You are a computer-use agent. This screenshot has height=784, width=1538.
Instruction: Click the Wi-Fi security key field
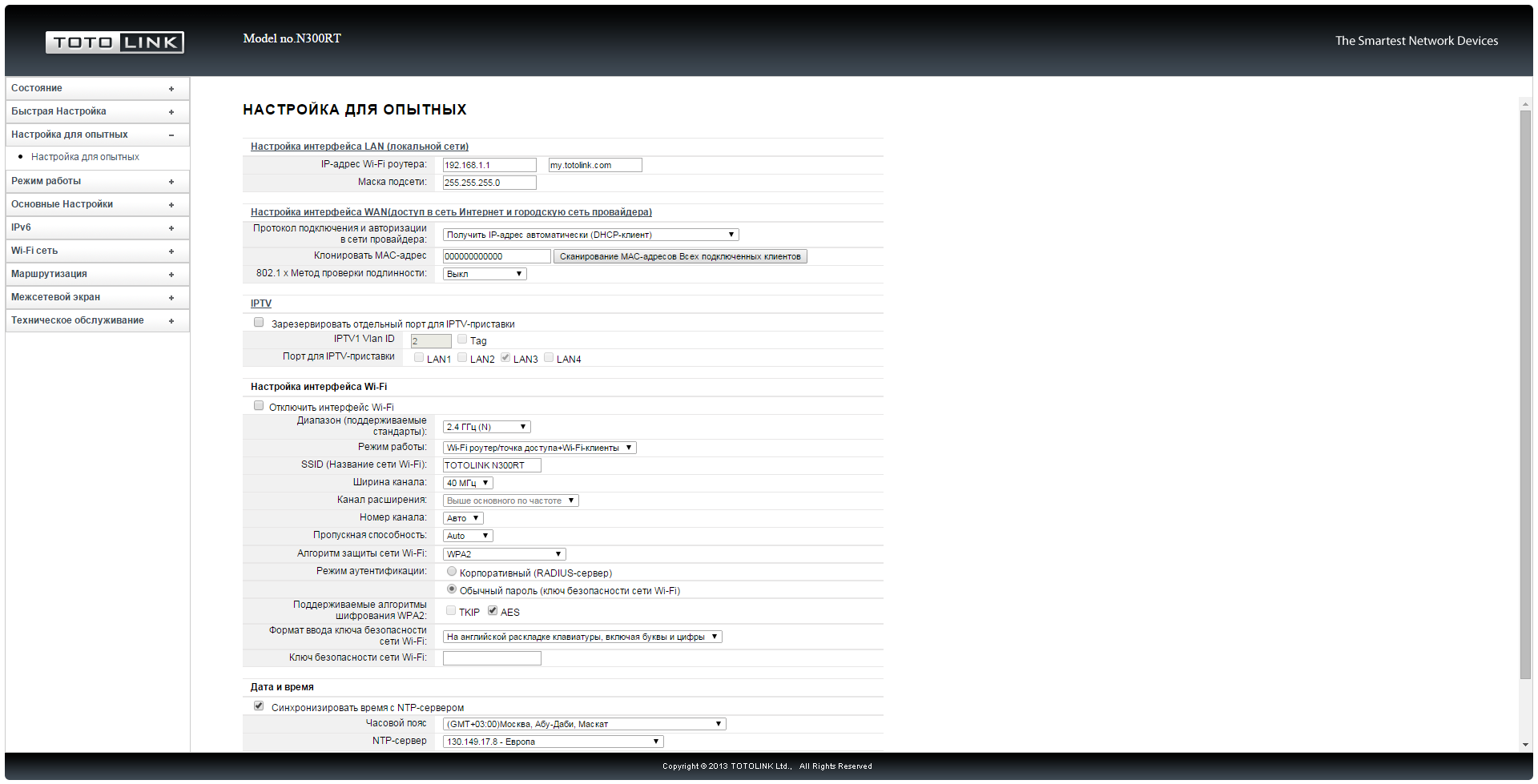(492, 658)
